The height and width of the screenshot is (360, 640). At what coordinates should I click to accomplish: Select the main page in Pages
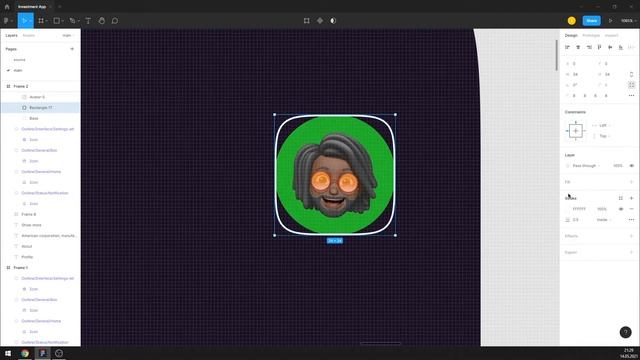pos(18,70)
